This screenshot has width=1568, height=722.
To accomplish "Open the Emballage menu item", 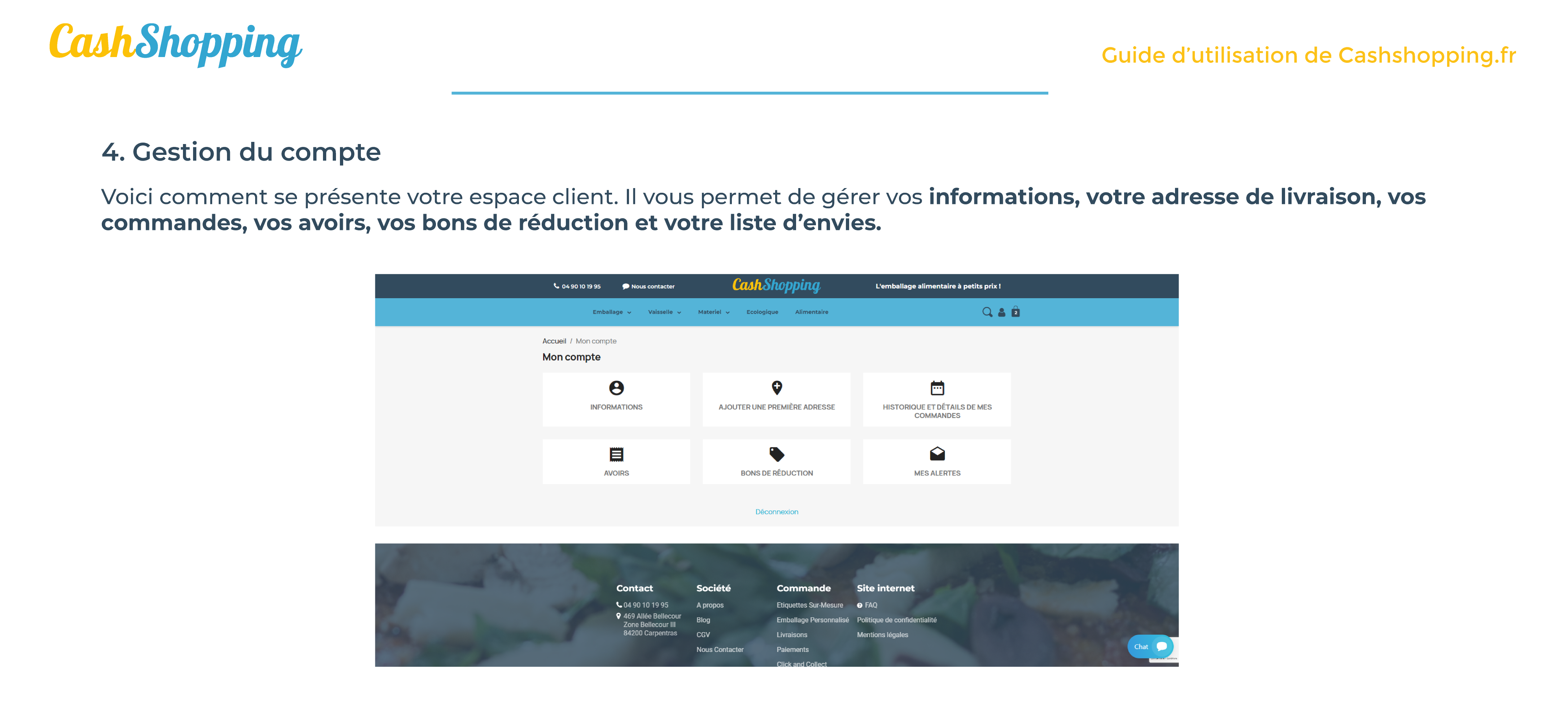I will click(607, 312).
